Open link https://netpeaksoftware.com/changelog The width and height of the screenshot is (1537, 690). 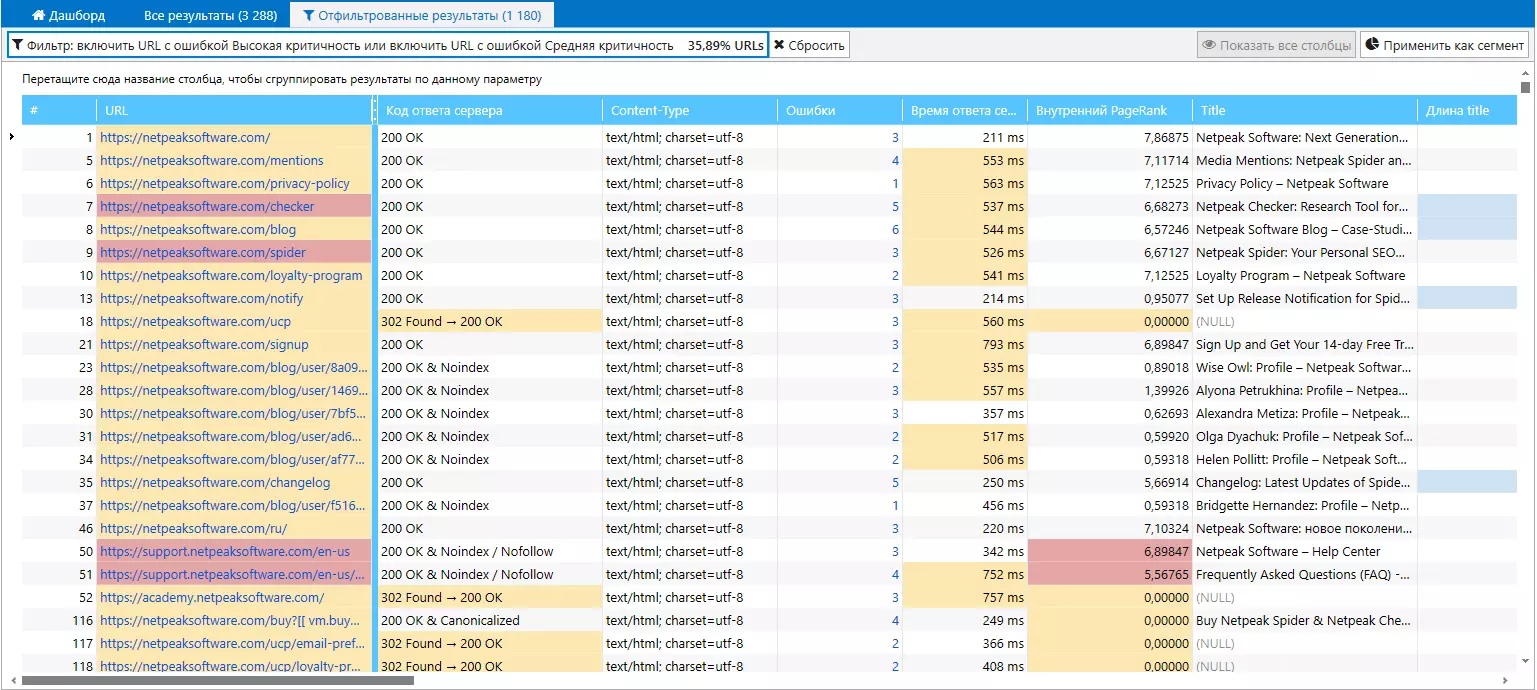click(x=215, y=483)
